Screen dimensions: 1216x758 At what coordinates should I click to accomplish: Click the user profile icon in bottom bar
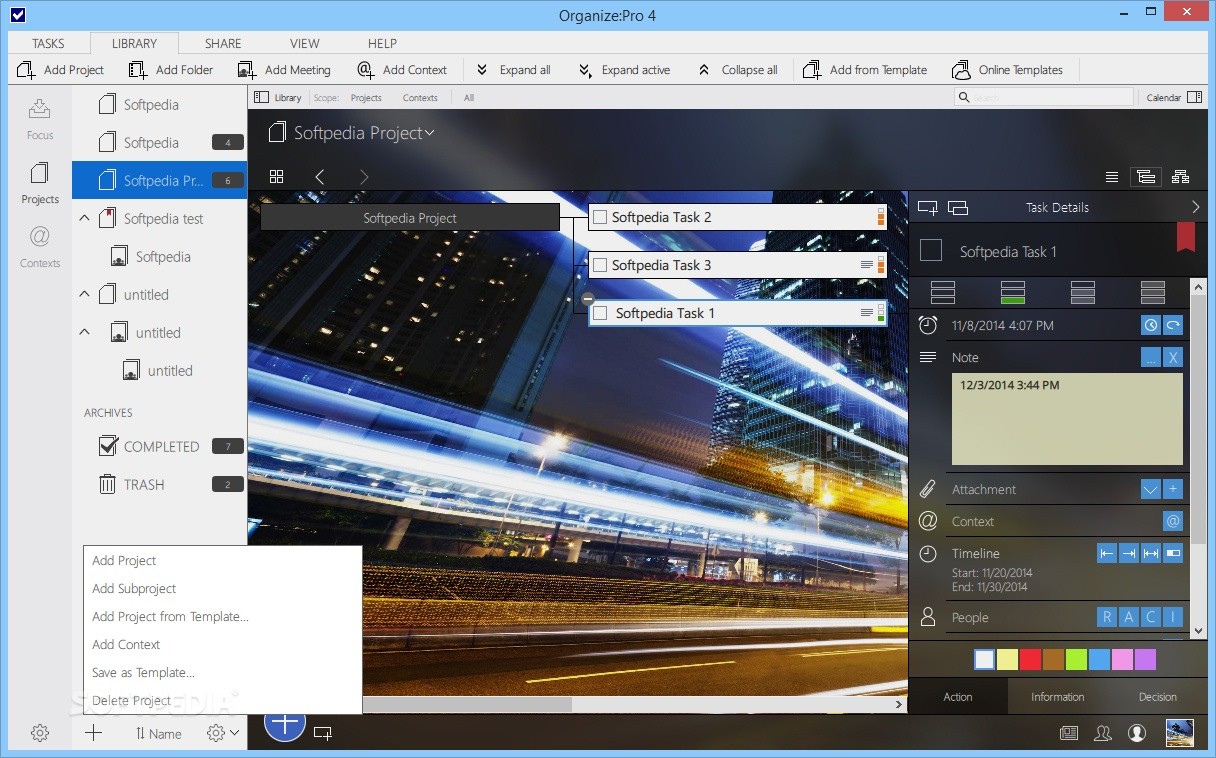click(1137, 733)
